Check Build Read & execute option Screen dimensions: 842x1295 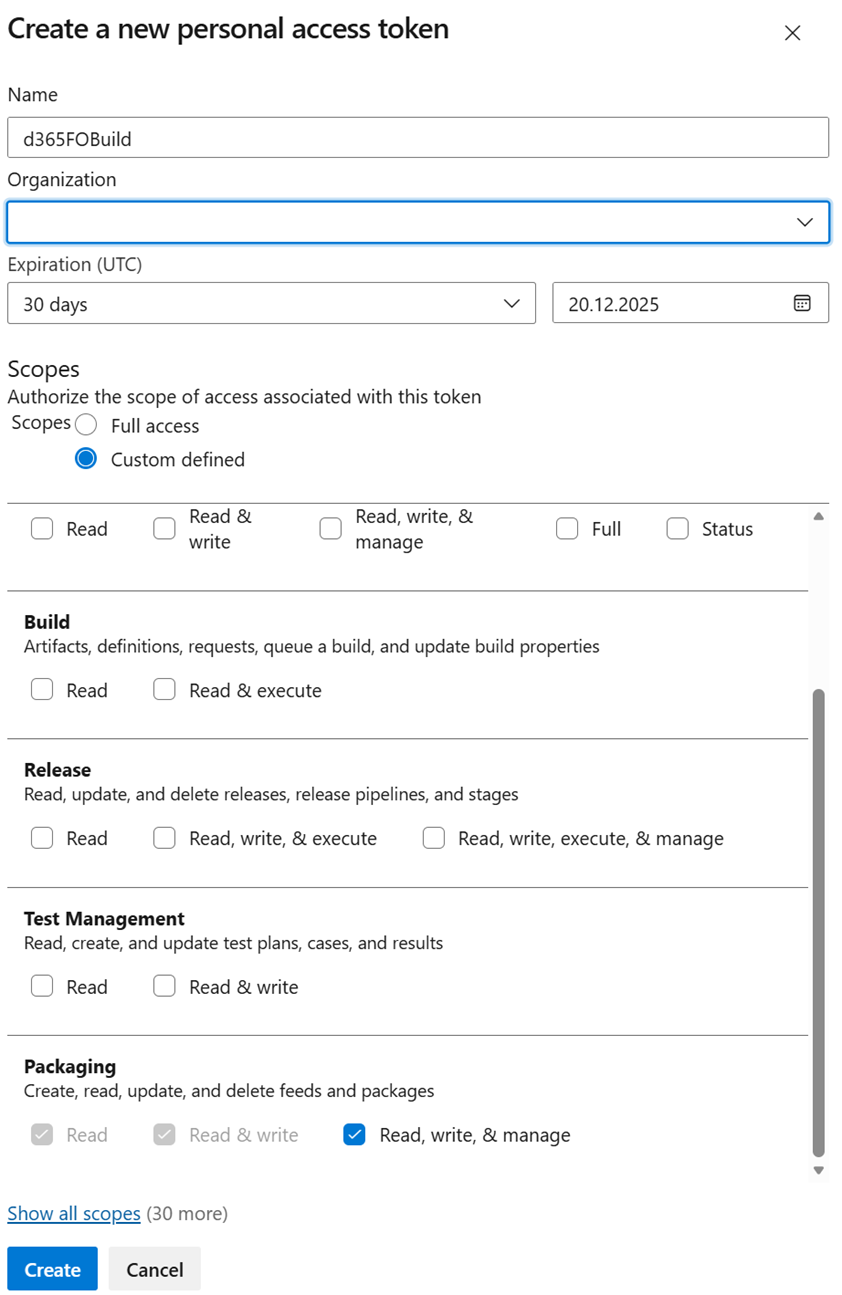pos(164,690)
